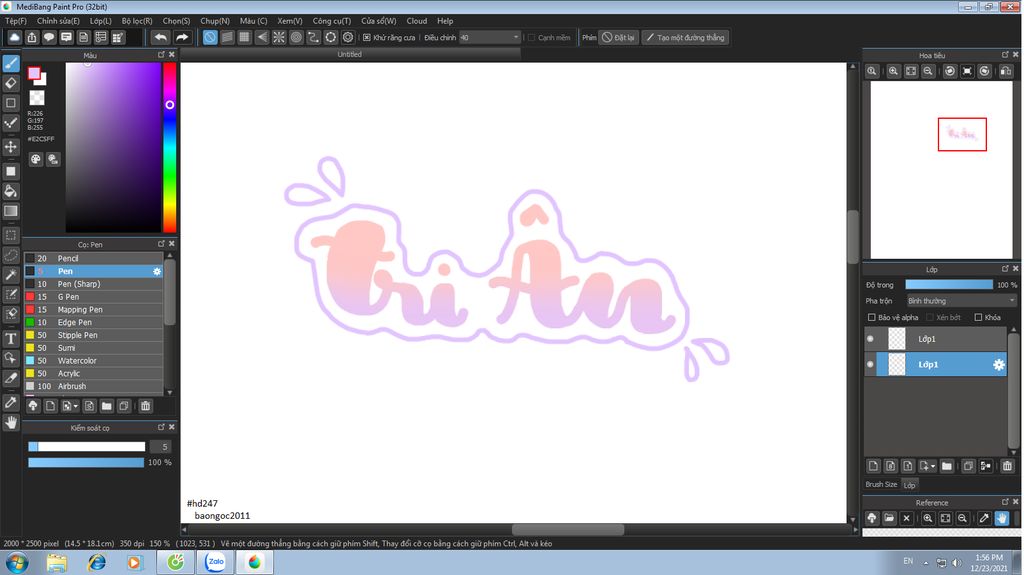Screen dimensions: 1024x575
Task: Click delete layer trash icon
Action: (1007, 466)
